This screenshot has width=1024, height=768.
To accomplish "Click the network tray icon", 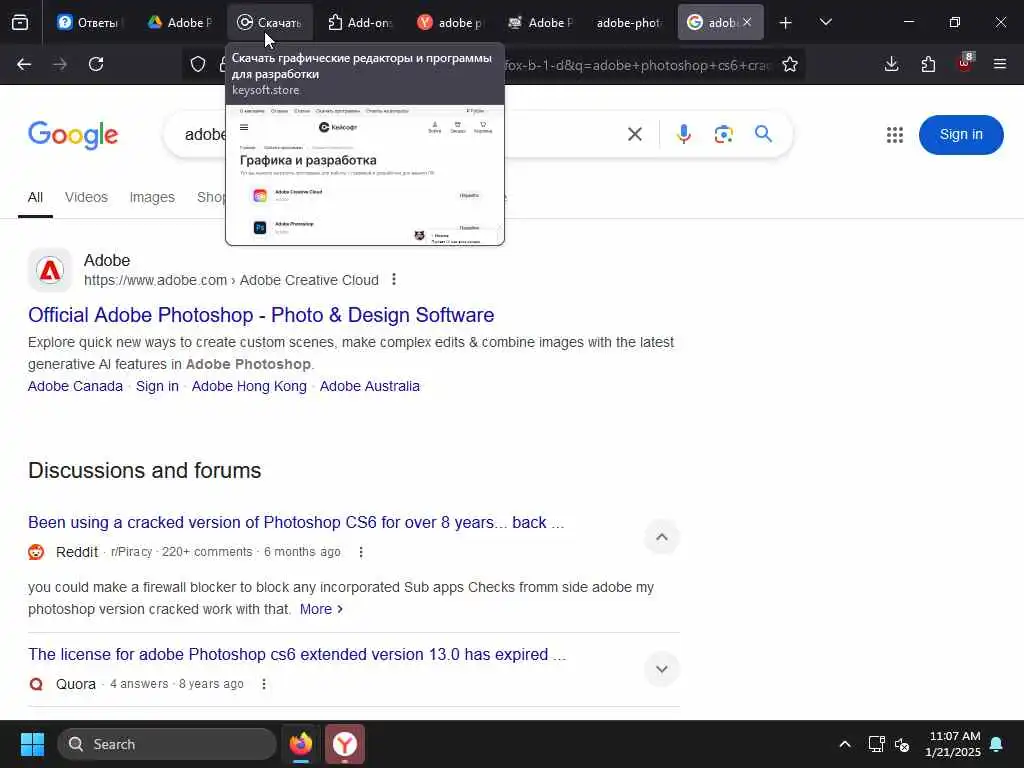I will point(876,744).
